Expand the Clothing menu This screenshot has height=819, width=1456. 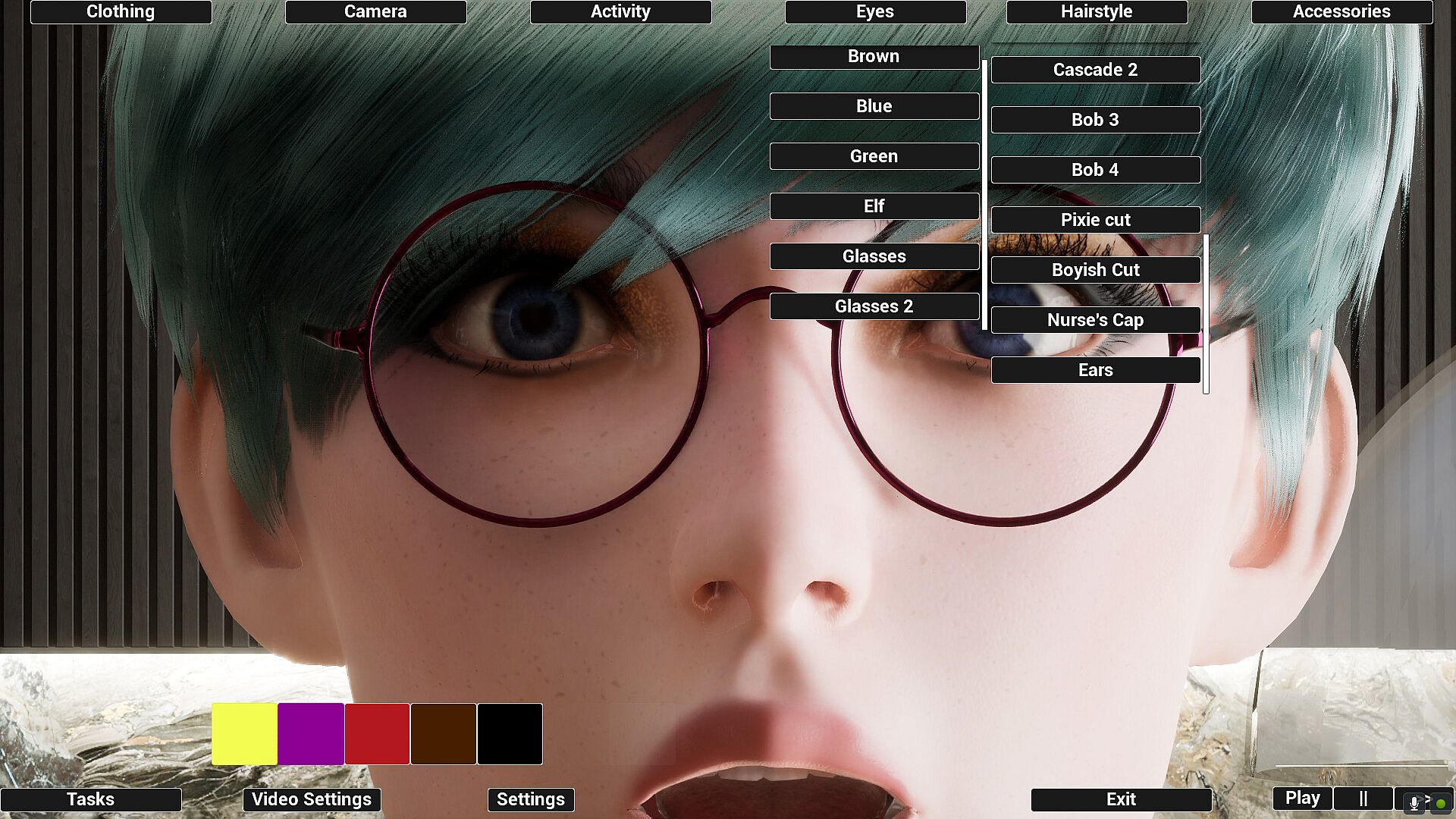click(121, 12)
